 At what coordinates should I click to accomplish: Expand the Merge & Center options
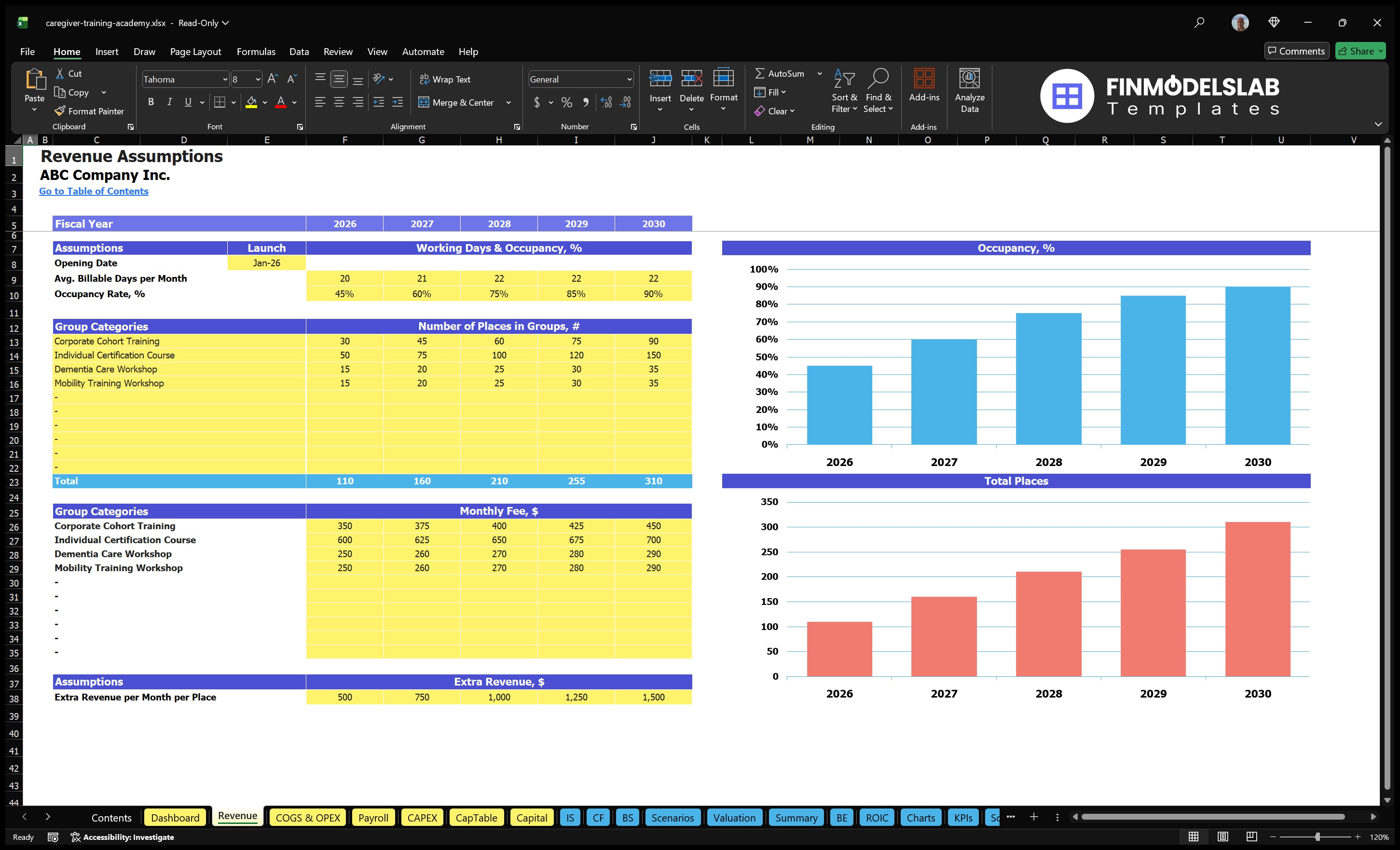pos(508,103)
